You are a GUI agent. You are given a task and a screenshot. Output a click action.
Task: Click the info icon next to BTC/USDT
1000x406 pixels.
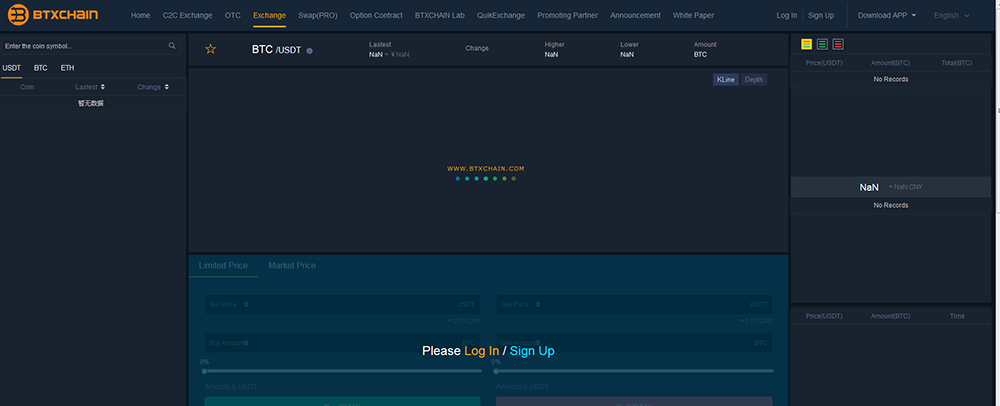(x=310, y=51)
